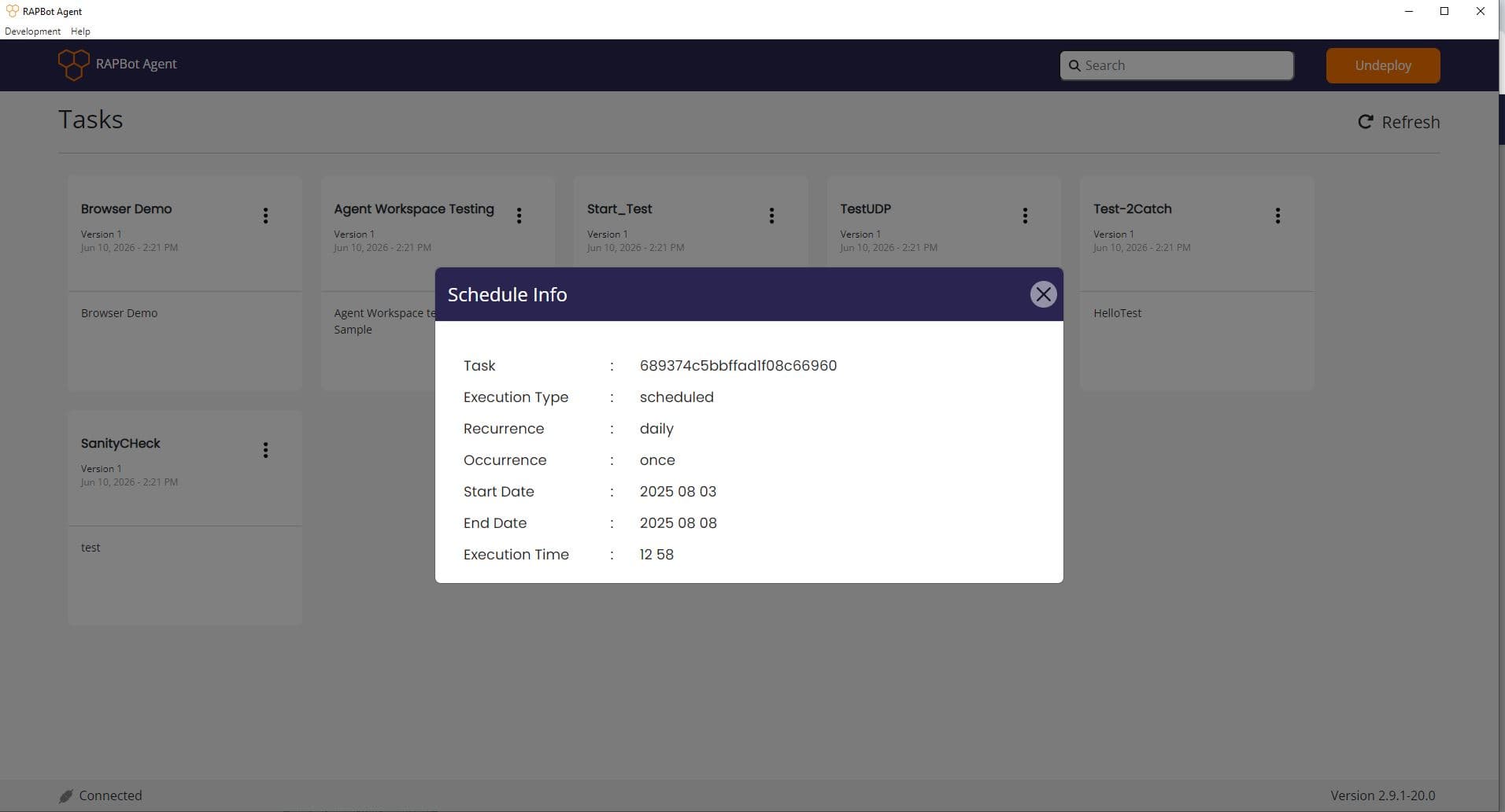Click the SanityCHeck description 'test'
This screenshot has width=1505, height=812.
91,548
